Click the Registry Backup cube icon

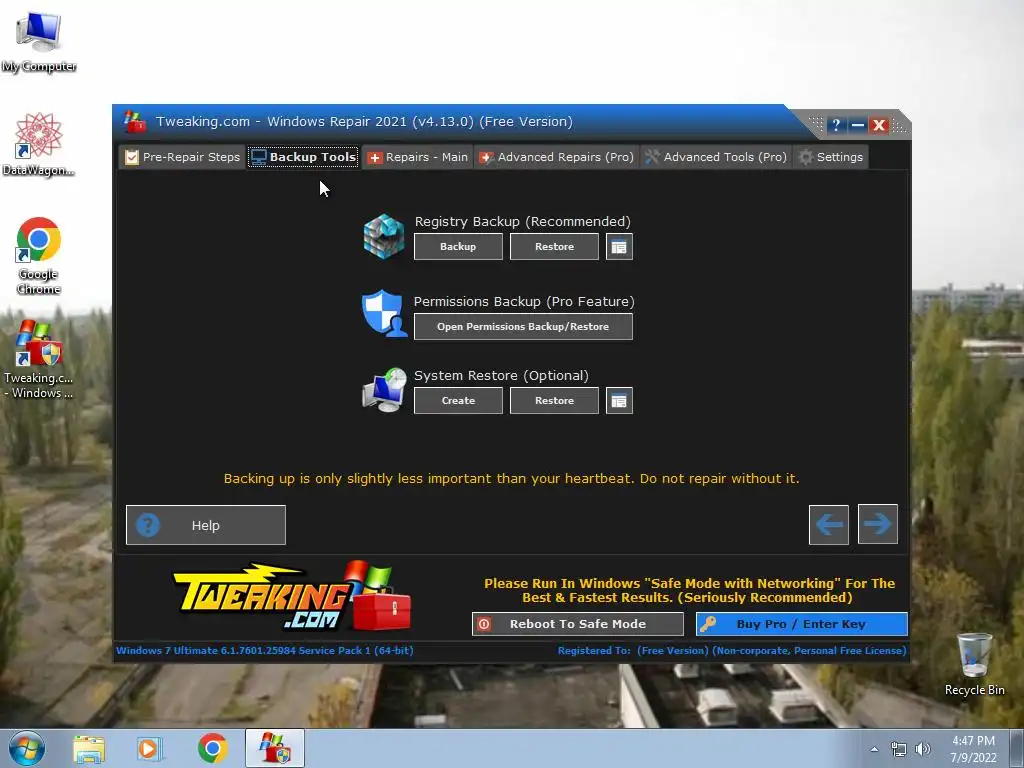[x=384, y=236]
